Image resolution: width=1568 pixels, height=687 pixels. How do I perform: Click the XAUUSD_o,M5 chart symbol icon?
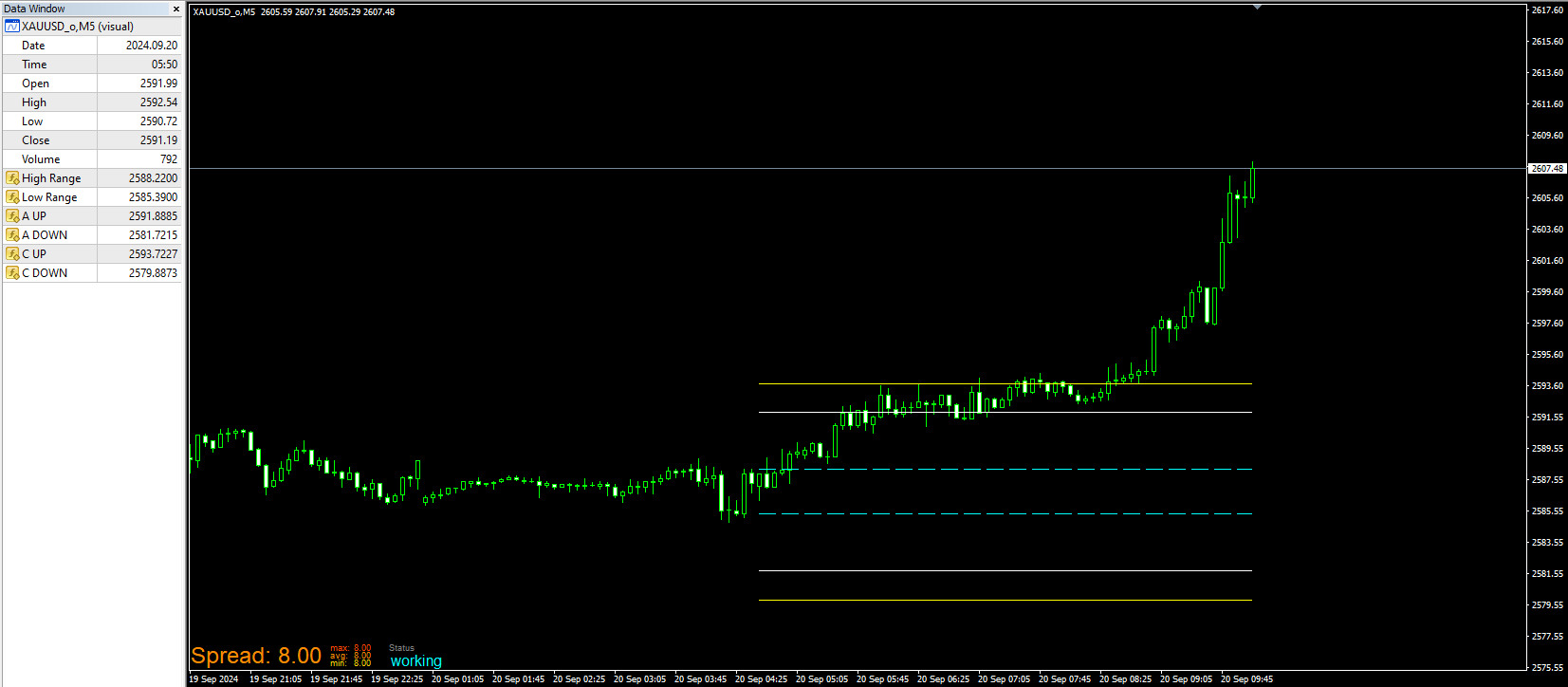tap(12, 27)
